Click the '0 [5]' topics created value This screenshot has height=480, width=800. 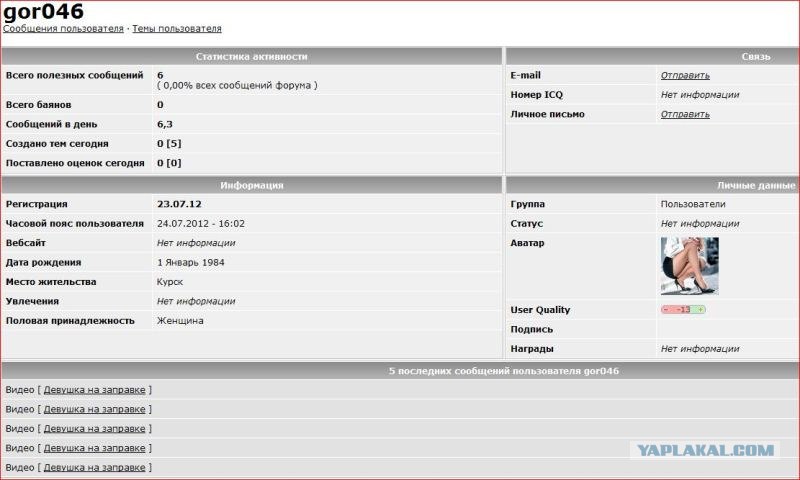(x=169, y=144)
